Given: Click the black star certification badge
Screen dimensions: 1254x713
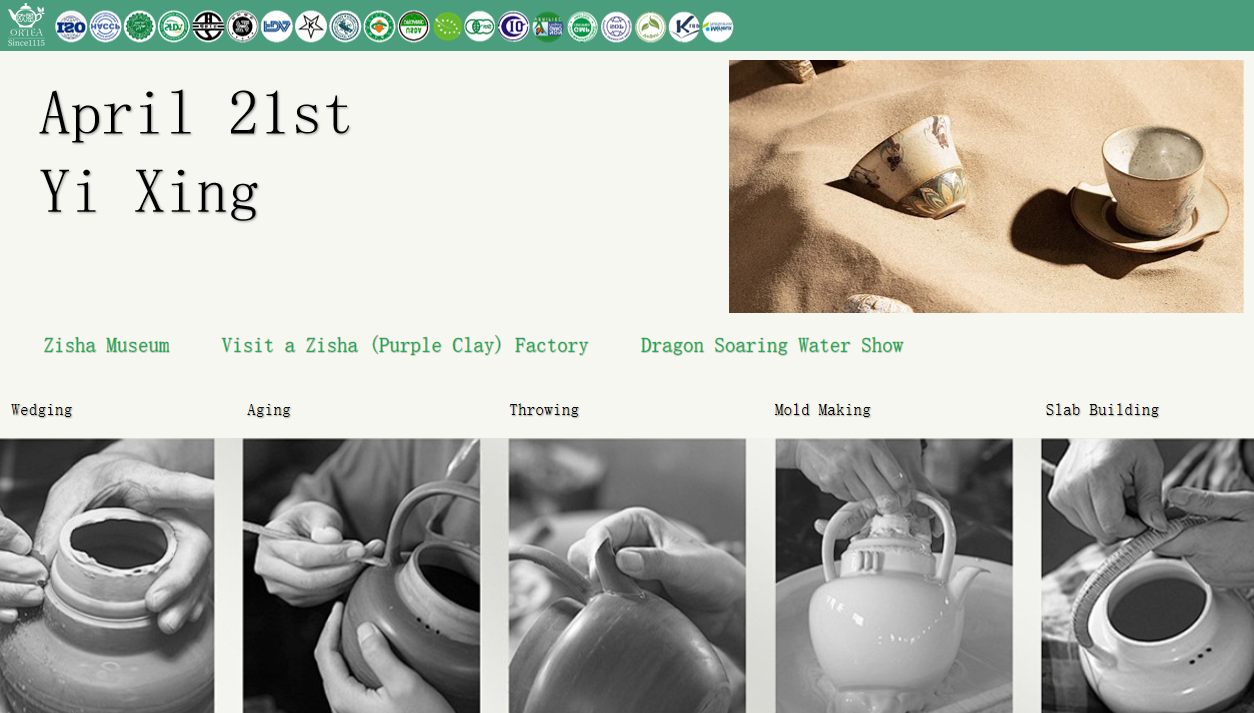Looking at the screenshot, I should coord(311,26).
